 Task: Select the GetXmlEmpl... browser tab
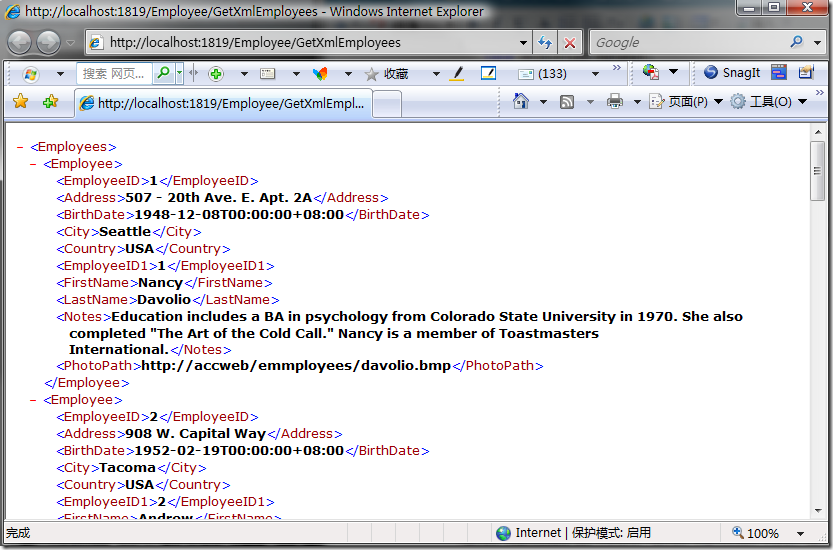(223, 103)
